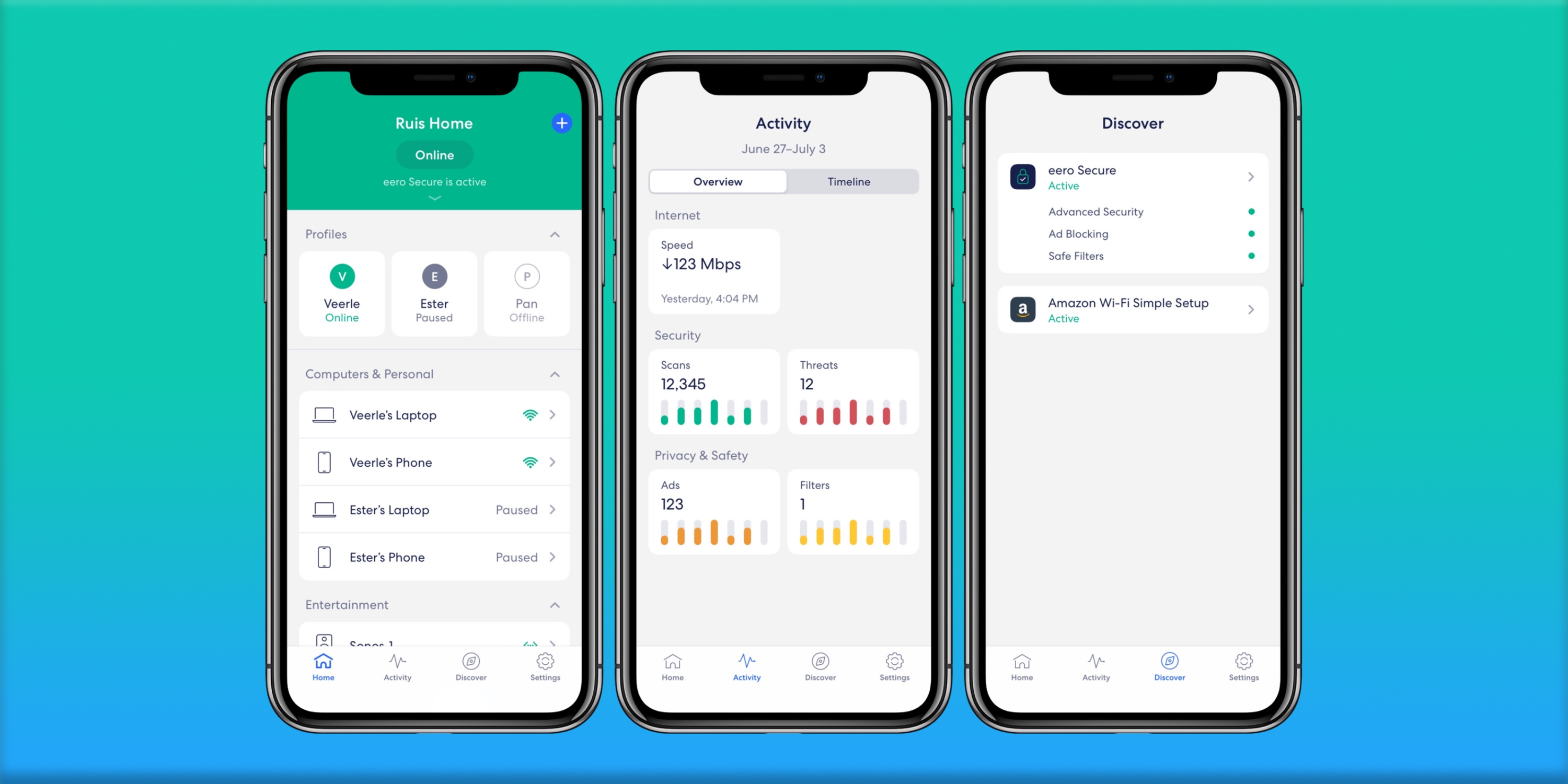
Task: Tap the add network plus icon
Action: (559, 123)
